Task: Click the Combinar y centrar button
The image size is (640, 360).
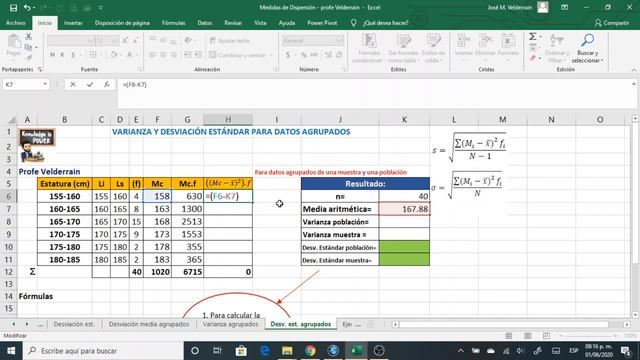Action: [238, 55]
